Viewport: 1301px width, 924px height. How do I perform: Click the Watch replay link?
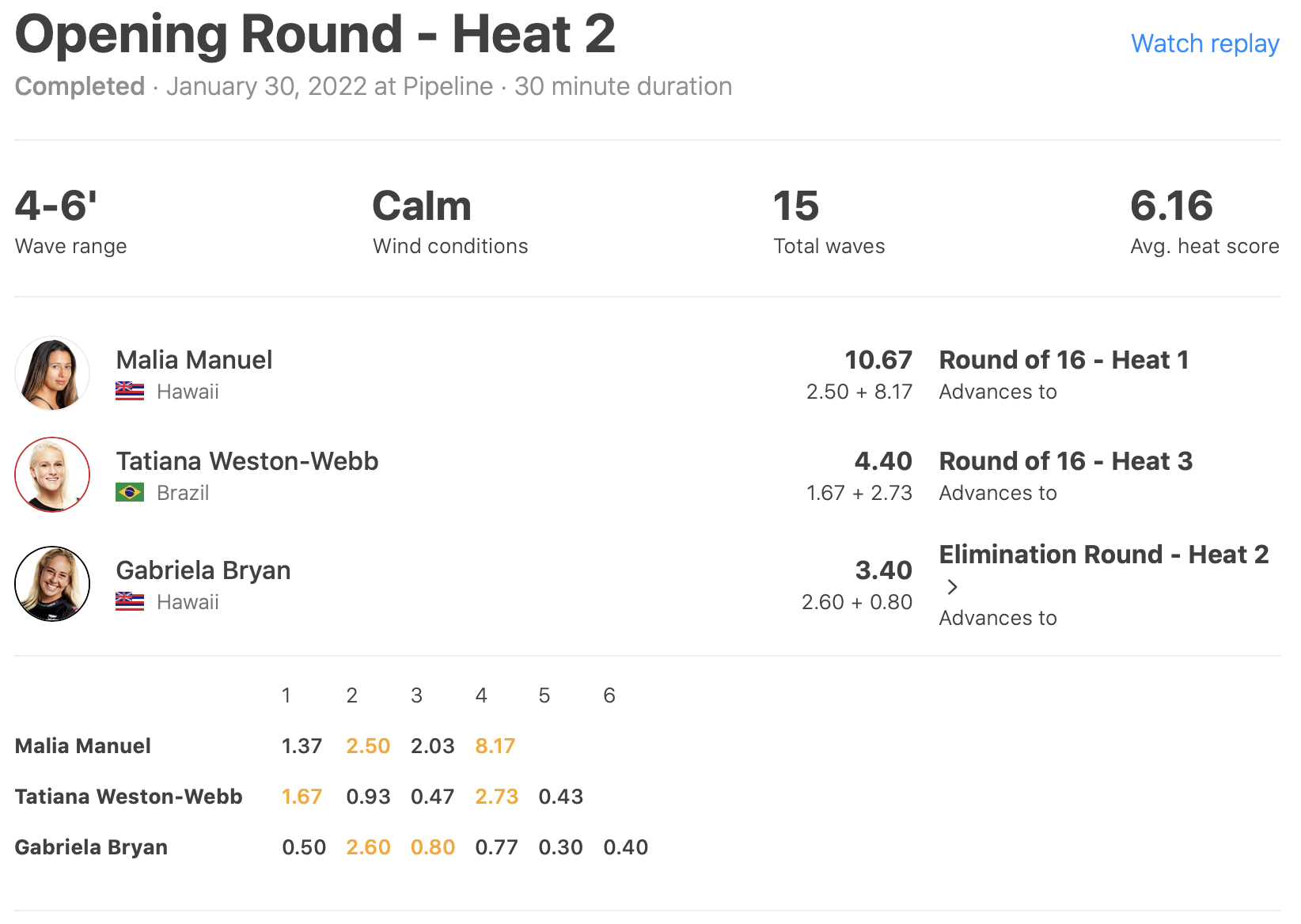(1204, 44)
